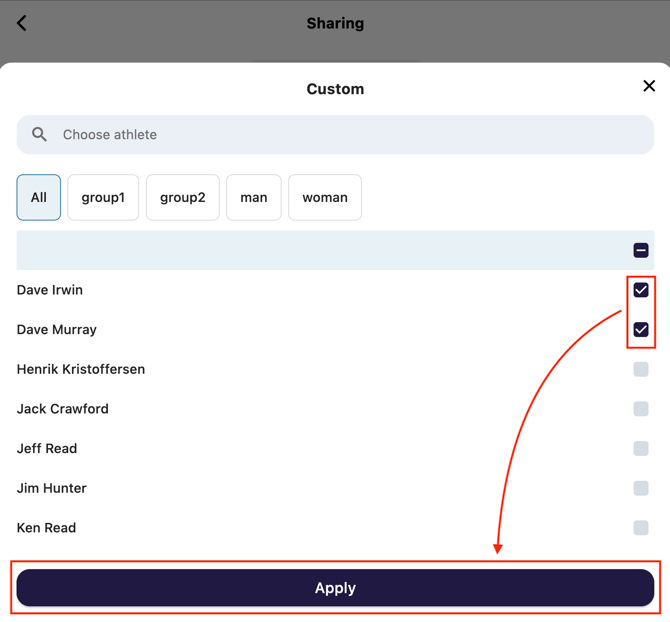670x622 pixels.
Task: Check the Henrik Kristoffersen checkbox
Action: [x=641, y=369]
